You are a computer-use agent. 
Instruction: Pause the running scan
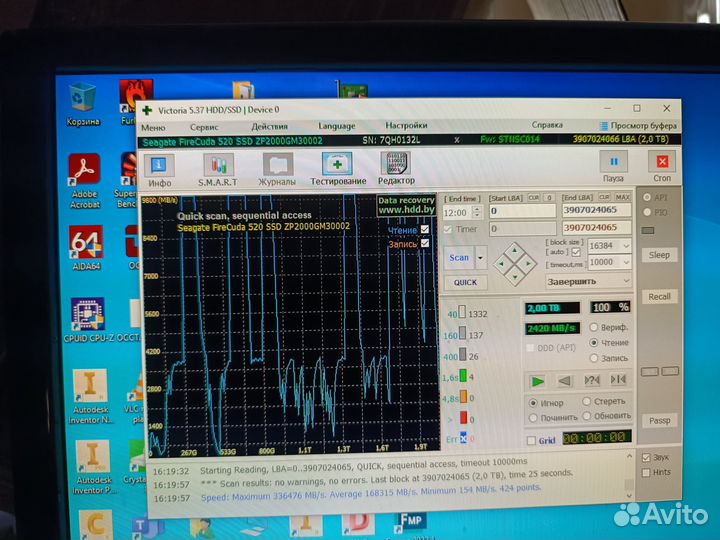click(x=613, y=167)
